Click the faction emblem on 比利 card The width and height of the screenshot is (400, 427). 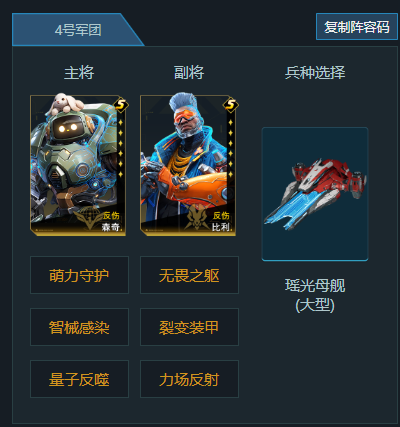coord(198,218)
